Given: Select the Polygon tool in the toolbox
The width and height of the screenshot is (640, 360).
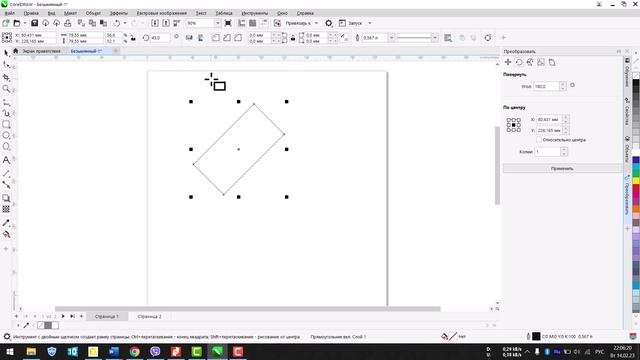Looking at the screenshot, I should (x=6, y=147).
